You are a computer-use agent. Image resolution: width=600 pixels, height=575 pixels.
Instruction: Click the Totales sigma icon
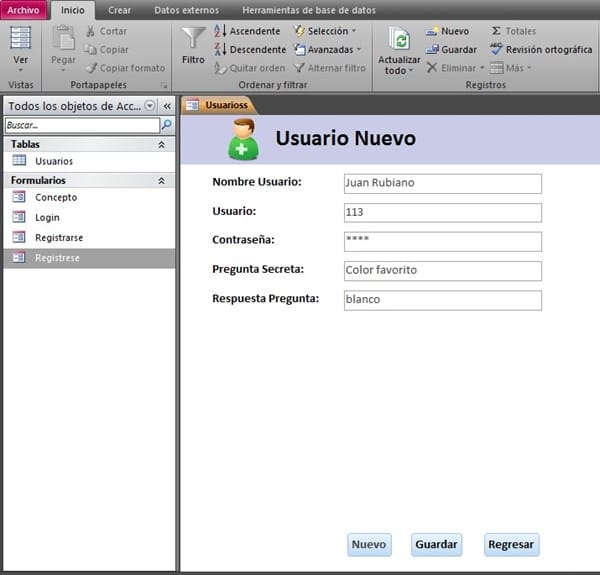(x=496, y=31)
